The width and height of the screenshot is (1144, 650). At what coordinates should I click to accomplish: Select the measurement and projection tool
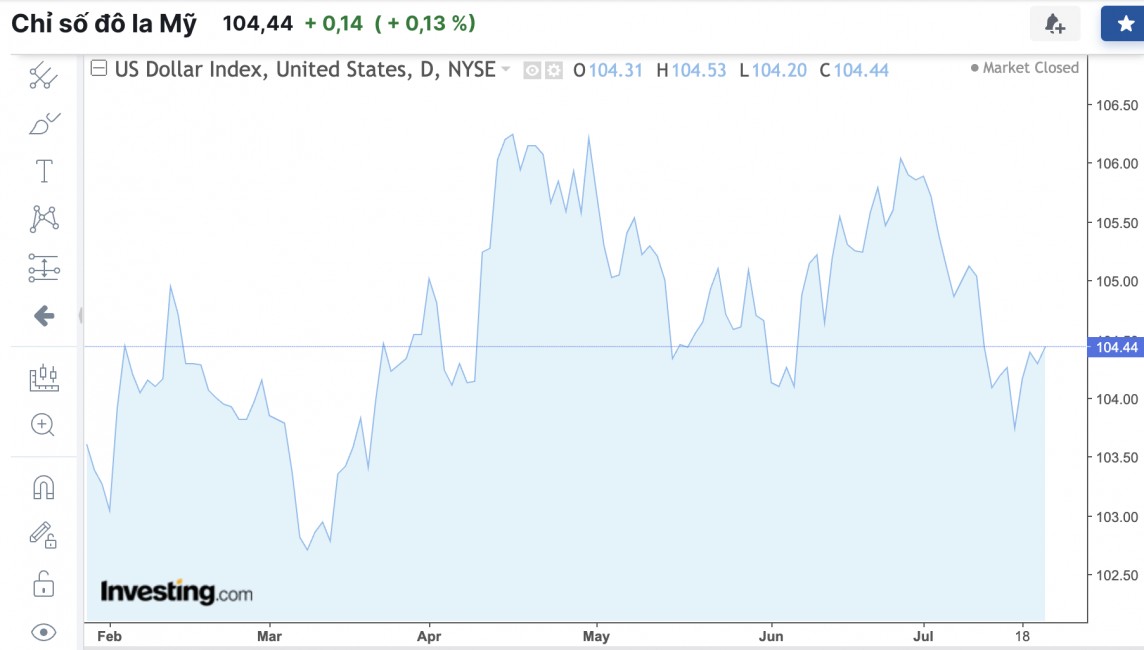tap(44, 268)
